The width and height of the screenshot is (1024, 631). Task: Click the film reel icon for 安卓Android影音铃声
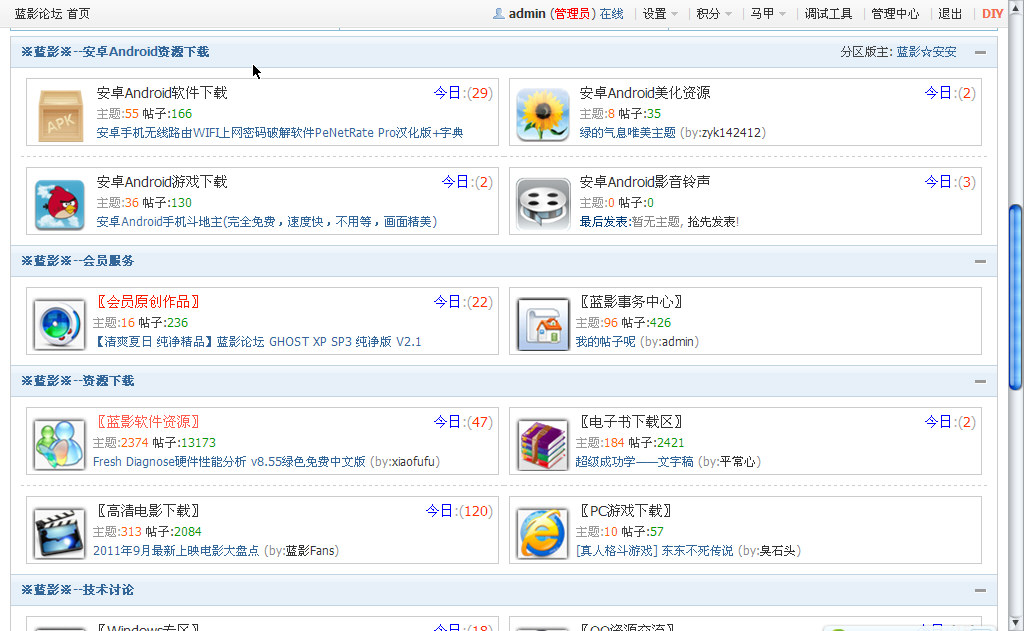pyautogui.click(x=543, y=204)
